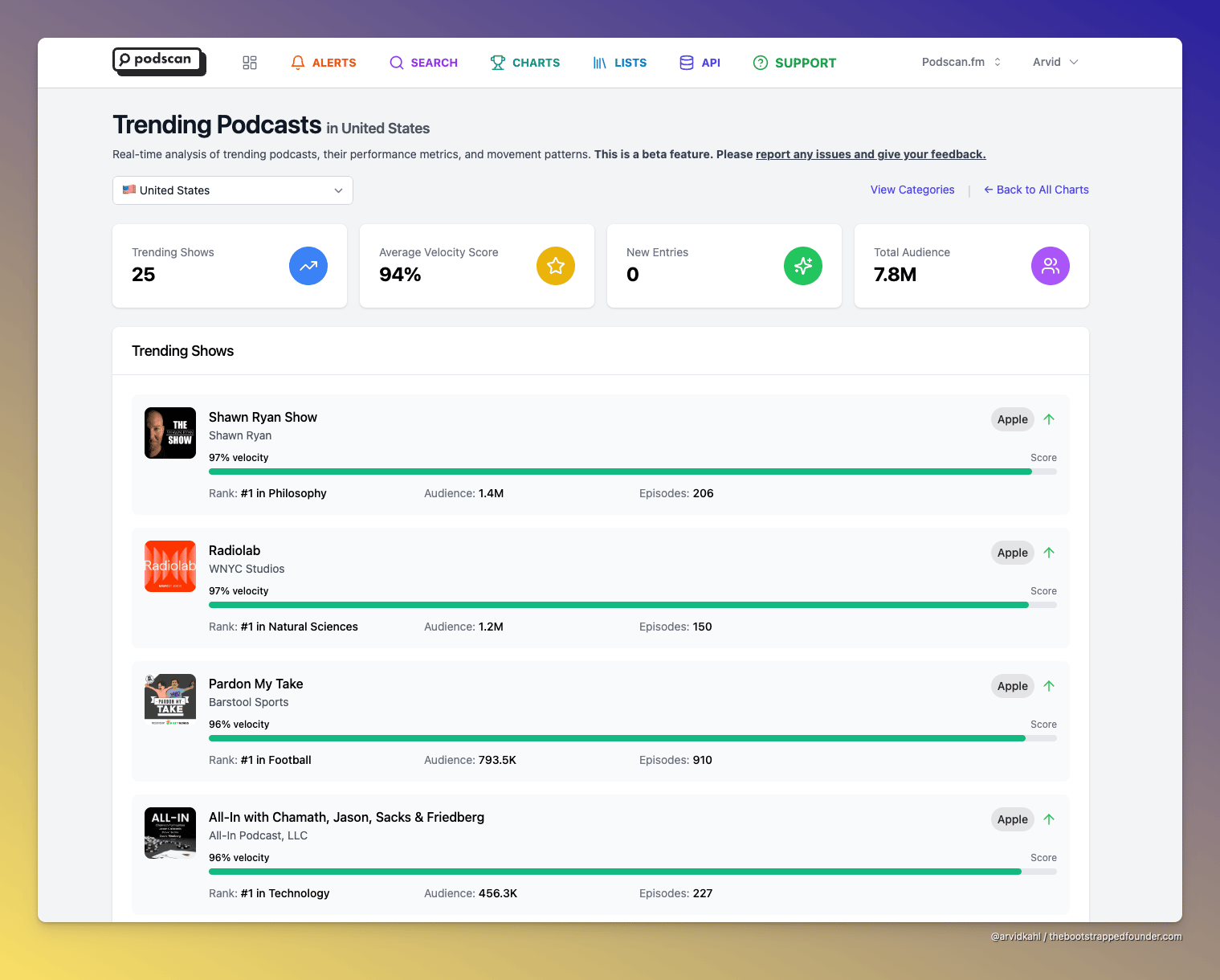The height and width of the screenshot is (980, 1220).
Task: Click the Charts trophy icon
Action: [498, 63]
